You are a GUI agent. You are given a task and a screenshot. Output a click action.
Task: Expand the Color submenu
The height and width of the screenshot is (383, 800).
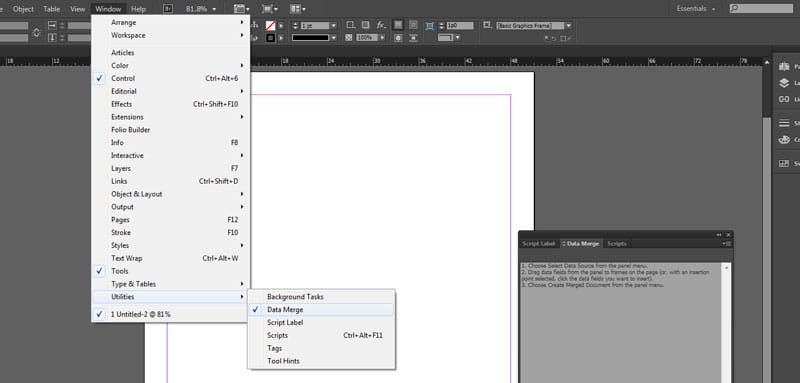click(x=171, y=65)
